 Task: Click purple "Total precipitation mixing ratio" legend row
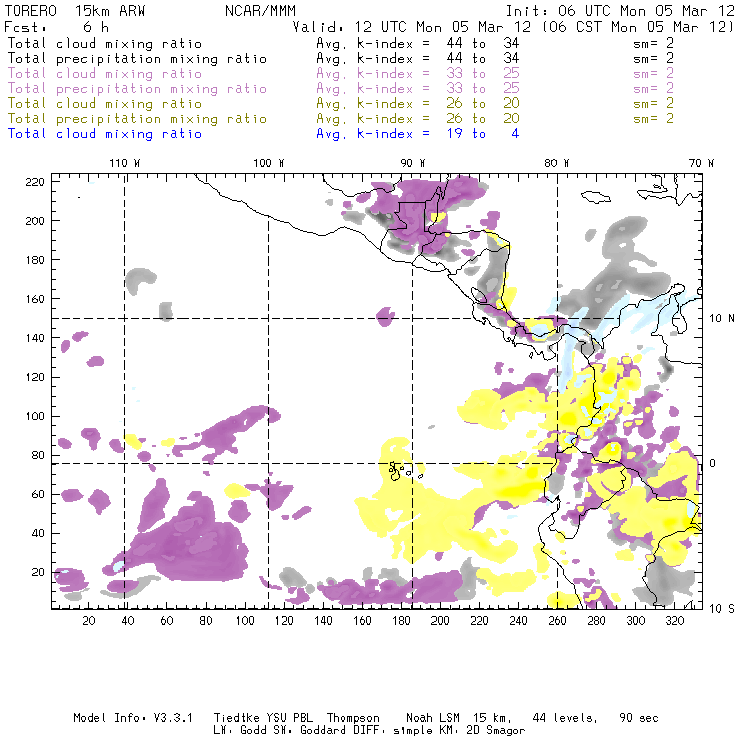click(x=137, y=89)
